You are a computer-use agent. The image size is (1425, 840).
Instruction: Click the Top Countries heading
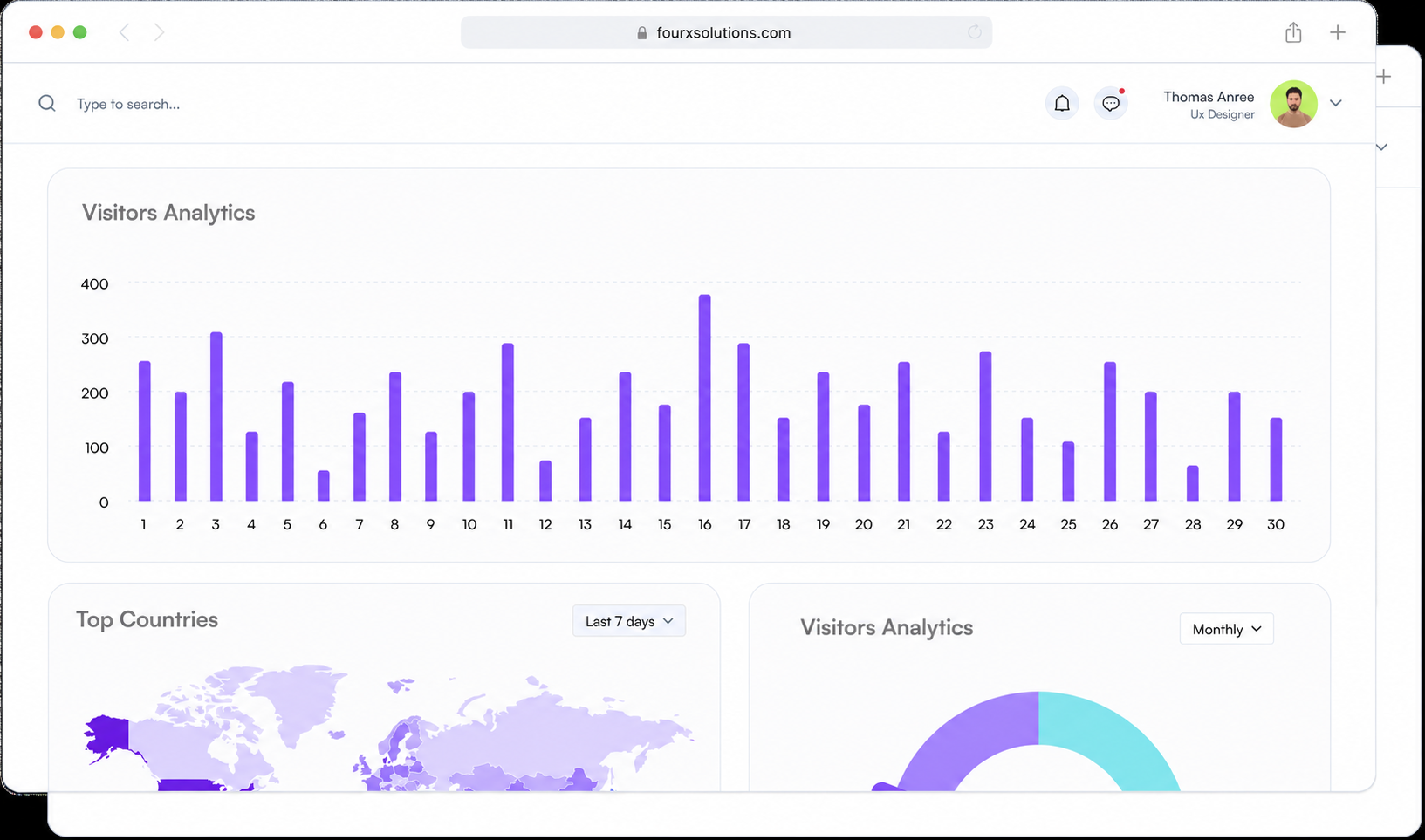(147, 619)
